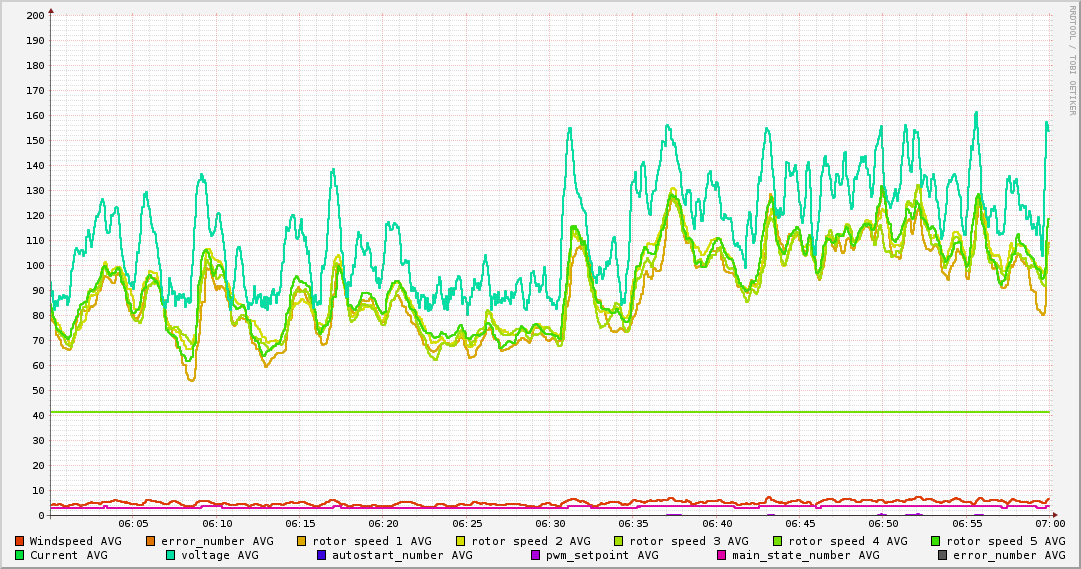Click the 200 value on Y axis
The width and height of the screenshot is (1081, 569).
[34, 15]
